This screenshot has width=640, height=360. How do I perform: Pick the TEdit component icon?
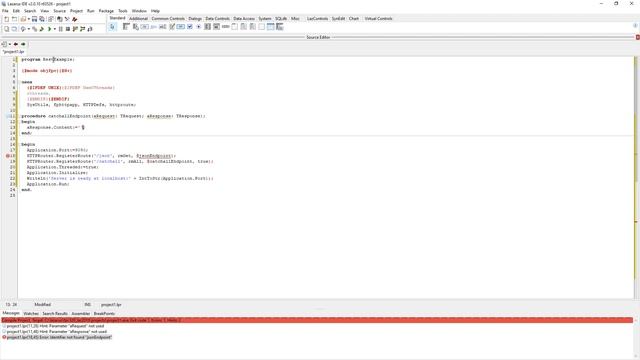(162, 27)
